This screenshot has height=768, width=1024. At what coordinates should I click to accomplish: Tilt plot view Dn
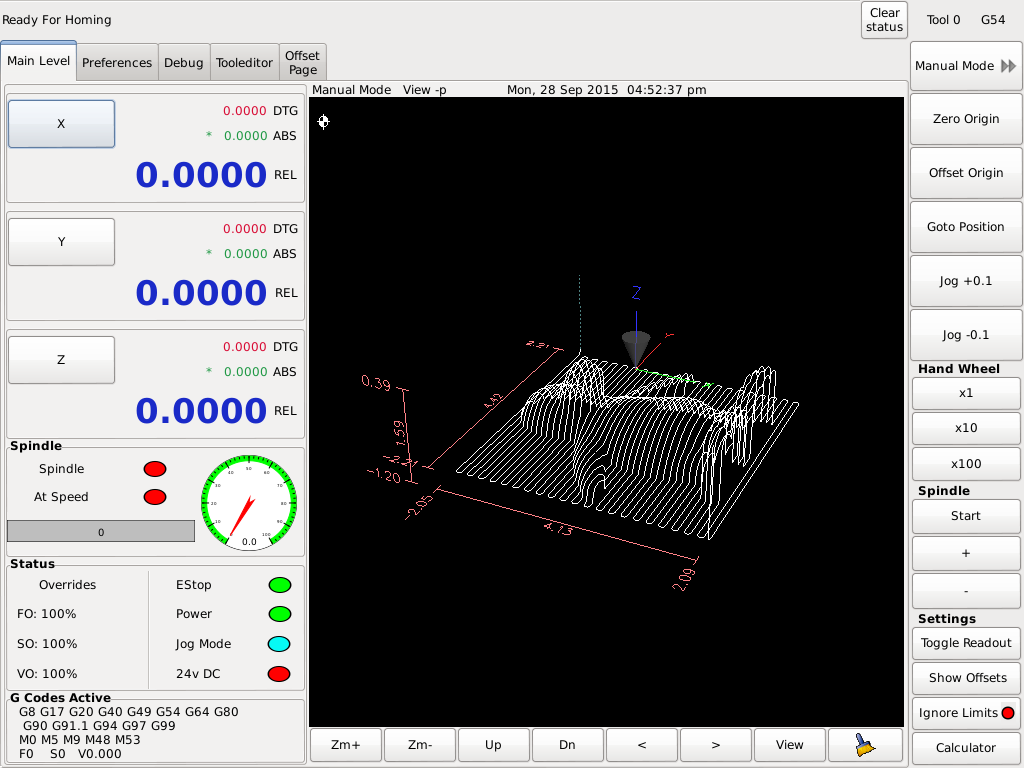[568, 745]
